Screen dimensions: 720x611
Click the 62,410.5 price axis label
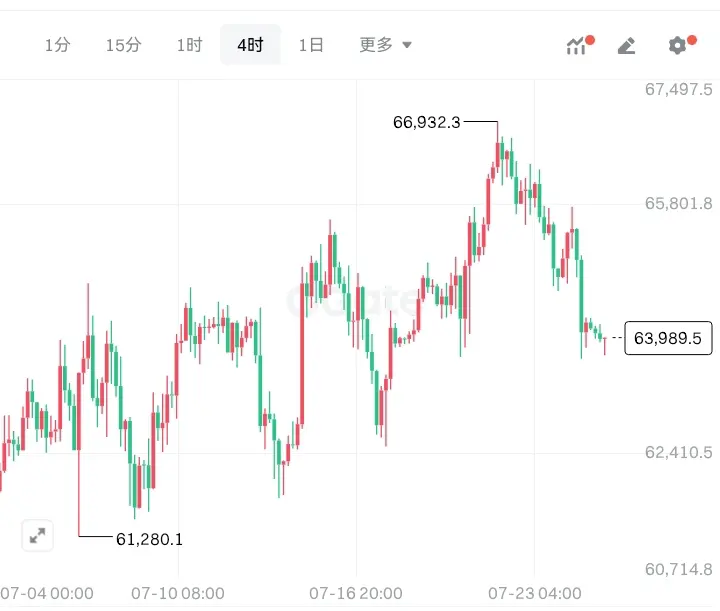click(679, 453)
